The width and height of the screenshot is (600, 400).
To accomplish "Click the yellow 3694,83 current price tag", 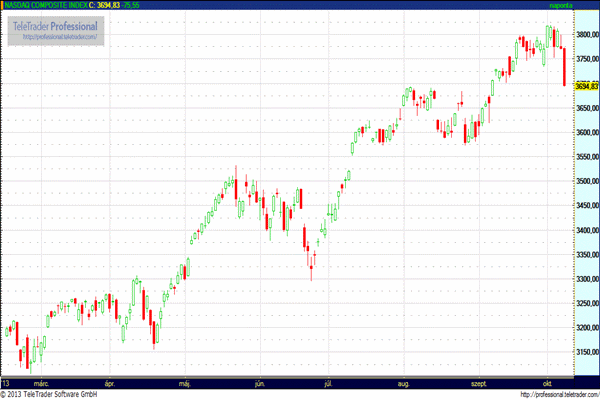I will (x=585, y=84).
